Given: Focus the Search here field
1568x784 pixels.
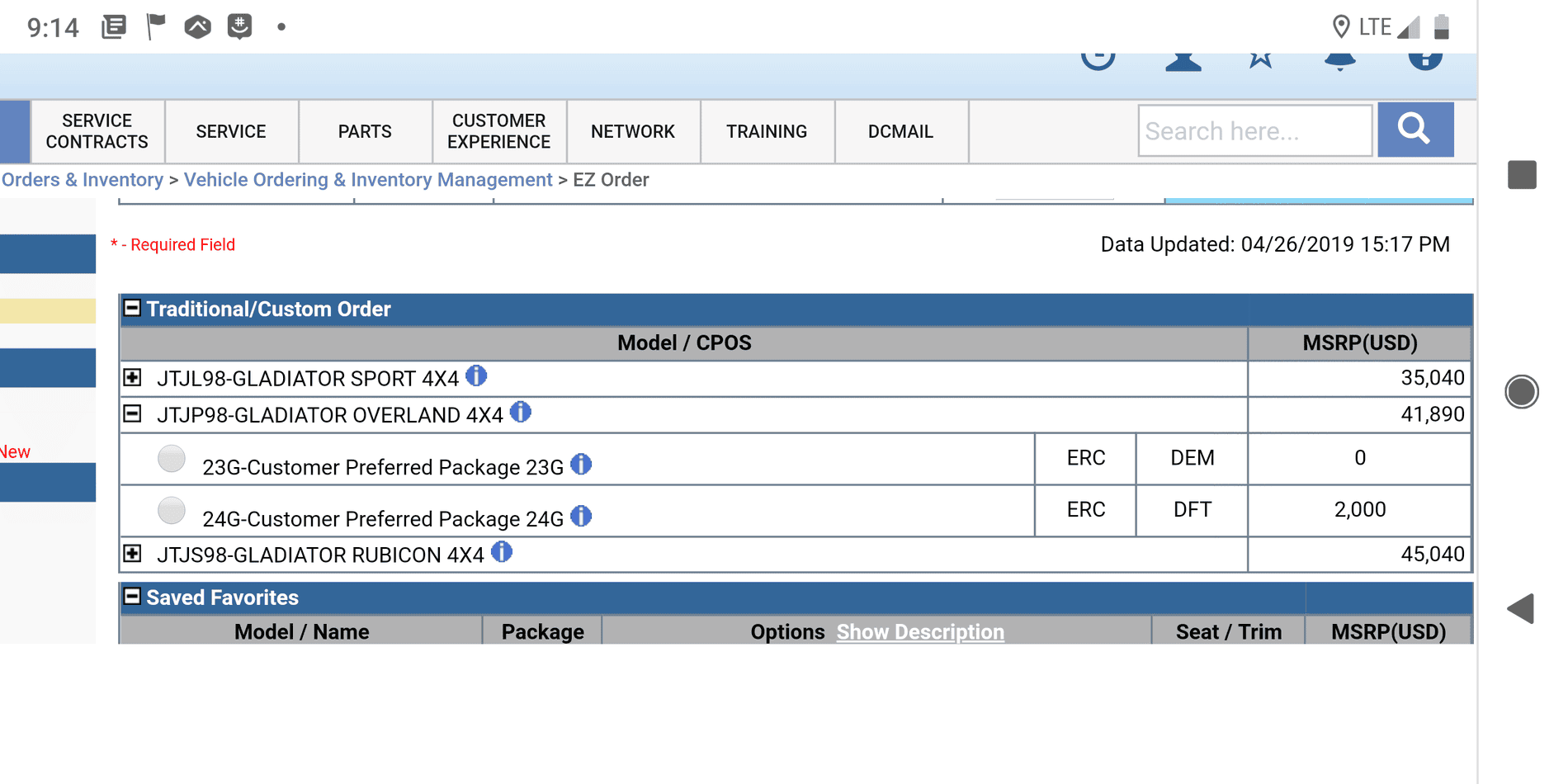Looking at the screenshot, I should pos(1255,130).
